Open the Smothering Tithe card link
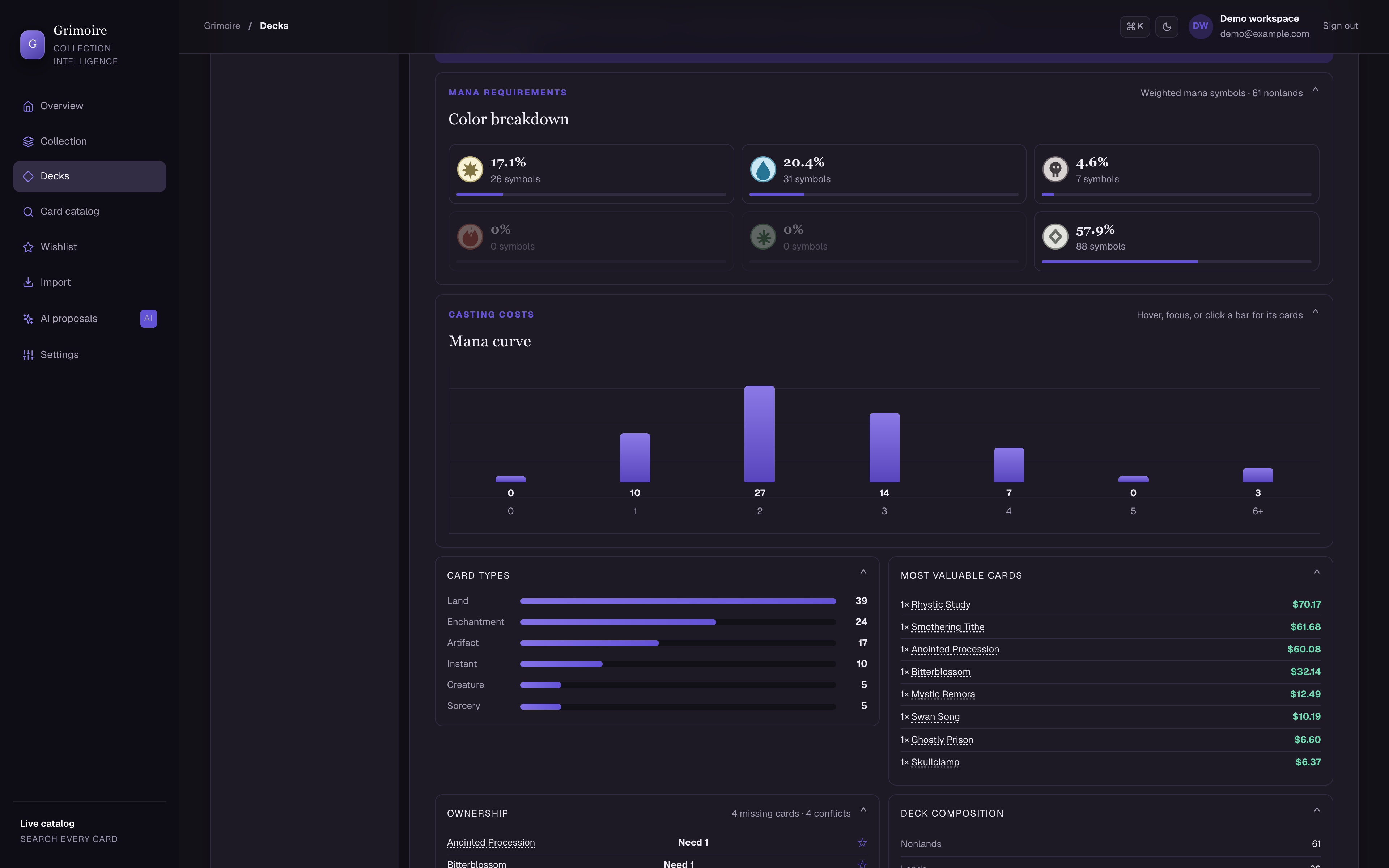 [948, 627]
